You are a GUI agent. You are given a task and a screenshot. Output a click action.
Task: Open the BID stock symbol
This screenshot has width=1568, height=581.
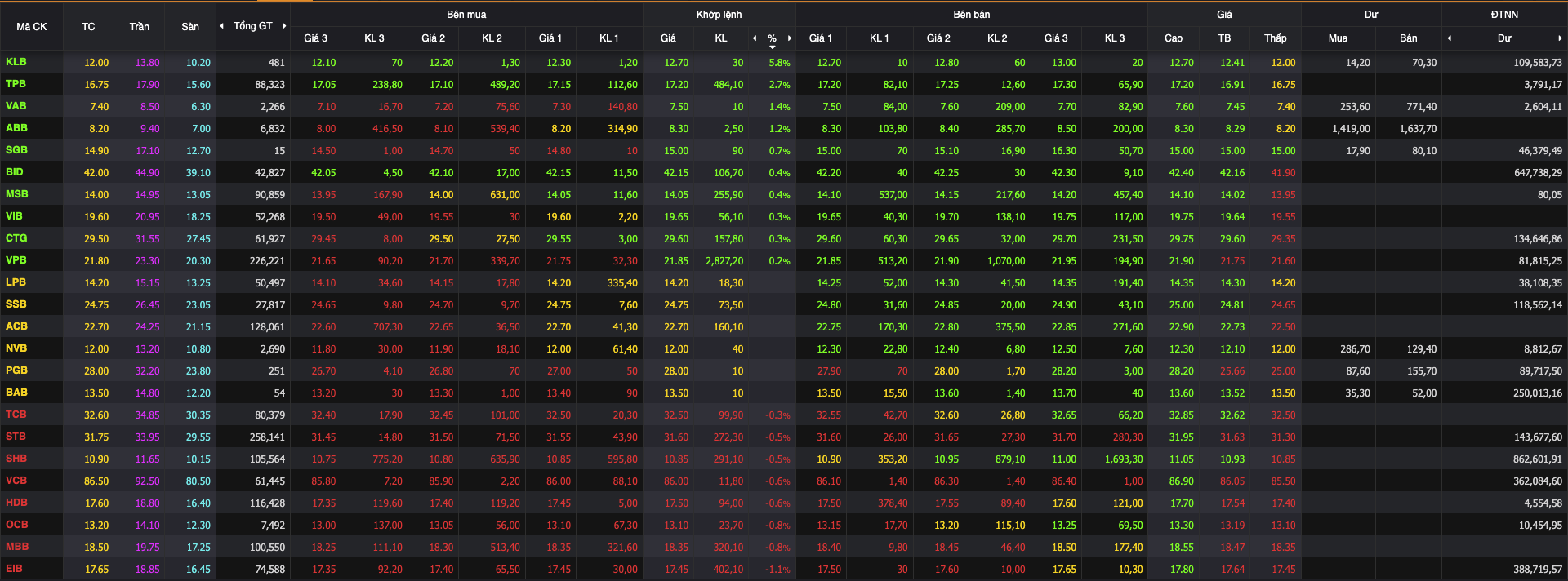click(x=15, y=172)
